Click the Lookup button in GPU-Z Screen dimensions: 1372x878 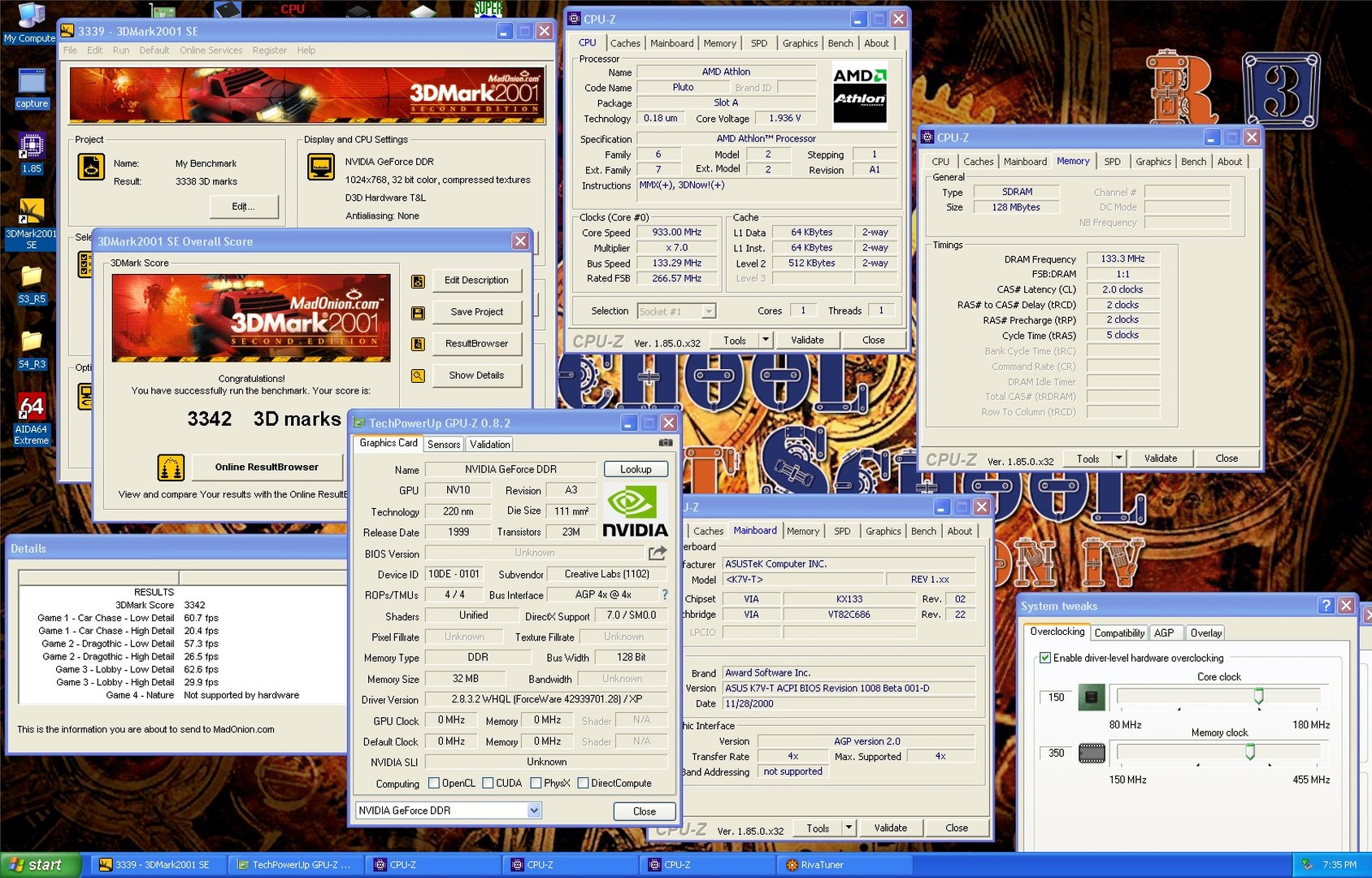[x=636, y=469]
